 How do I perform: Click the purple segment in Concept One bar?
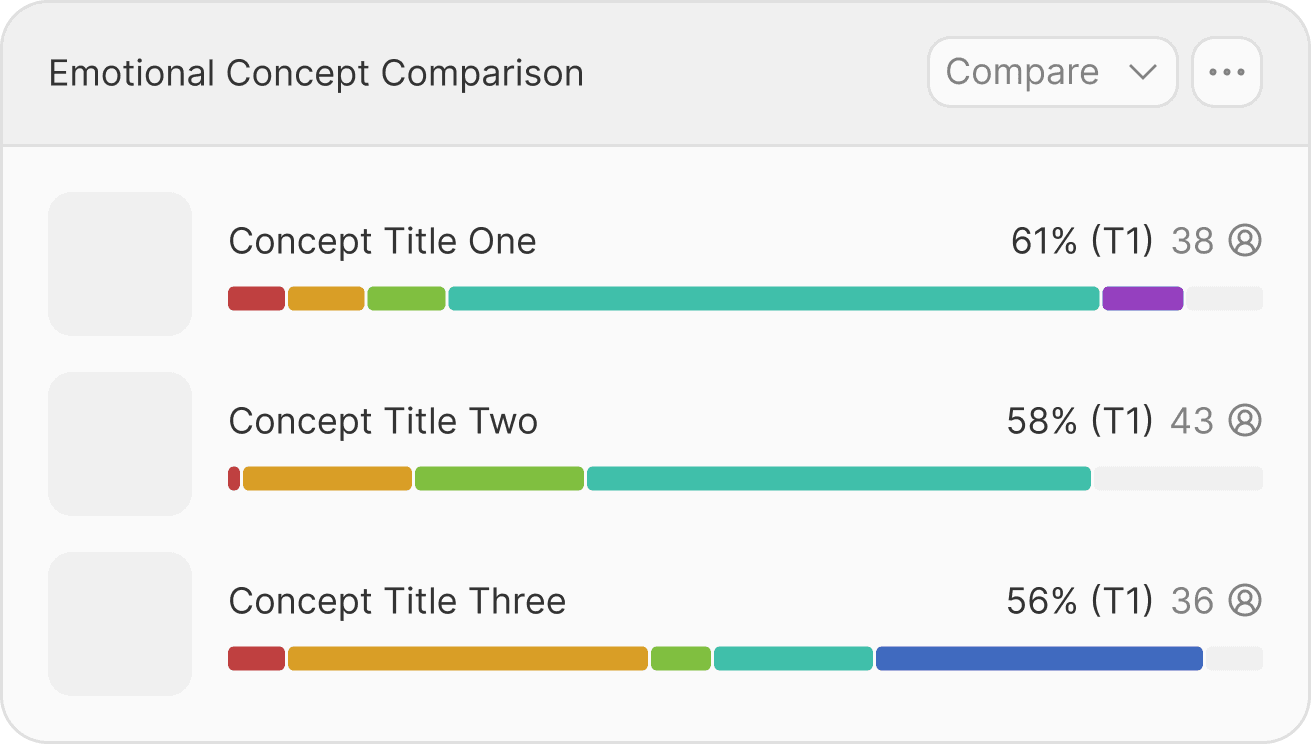pos(1142,298)
